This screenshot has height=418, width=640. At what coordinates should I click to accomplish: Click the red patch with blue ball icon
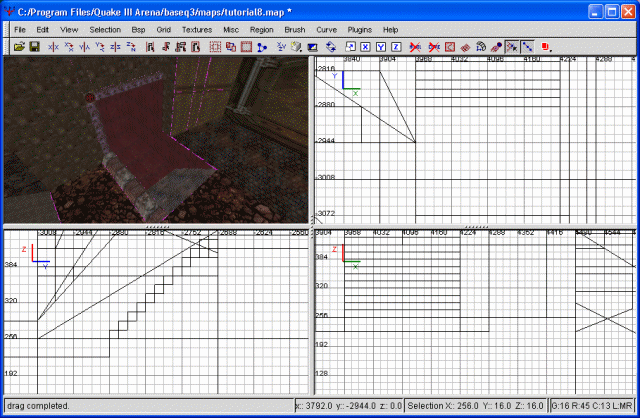(x=496, y=47)
